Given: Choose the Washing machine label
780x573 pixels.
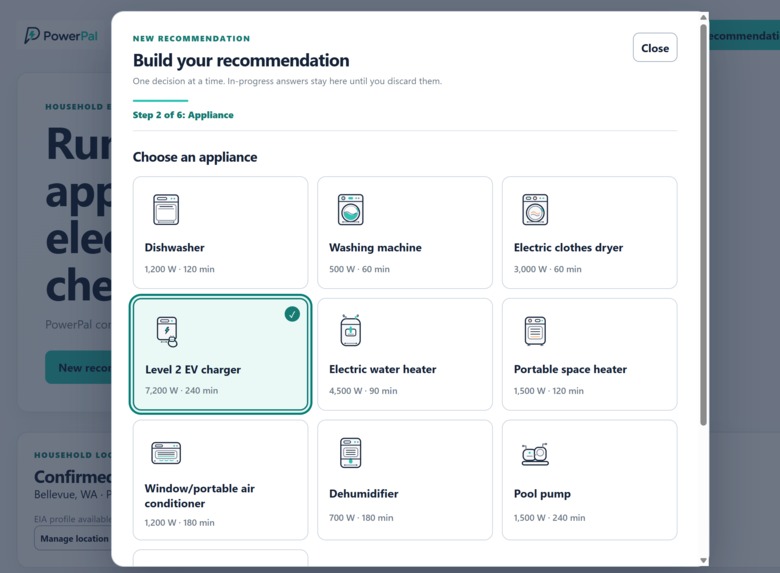Looking at the screenshot, I should [x=375, y=248].
